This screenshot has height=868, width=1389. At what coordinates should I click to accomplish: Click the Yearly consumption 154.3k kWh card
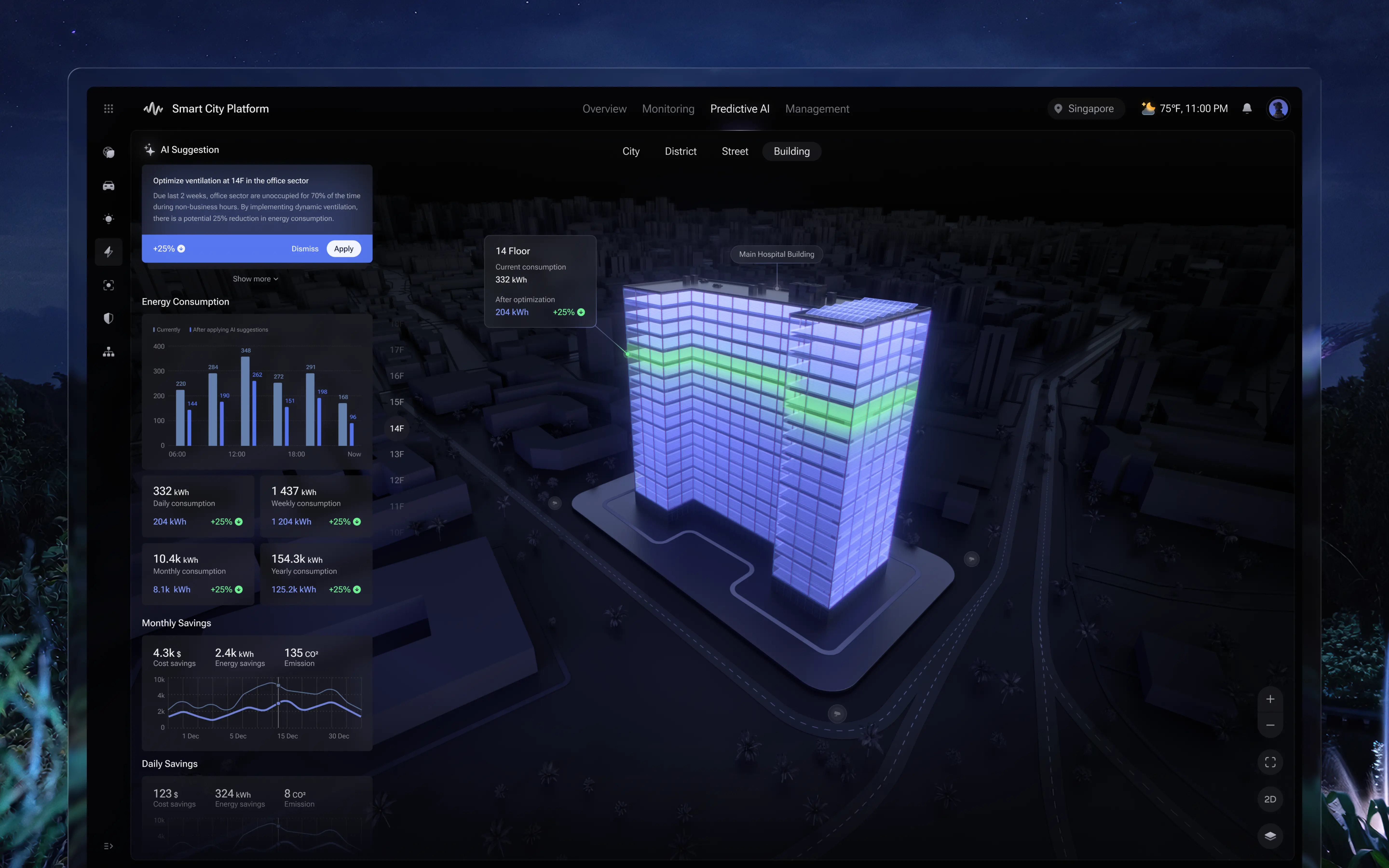pyautogui.click(x=316, y=574)
